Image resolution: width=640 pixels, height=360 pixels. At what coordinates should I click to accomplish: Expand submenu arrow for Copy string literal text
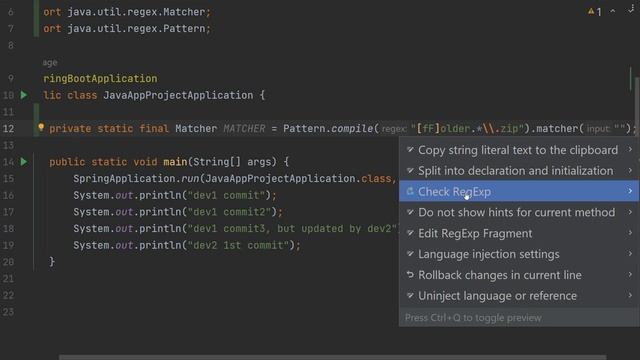click(x=630, y=149)
